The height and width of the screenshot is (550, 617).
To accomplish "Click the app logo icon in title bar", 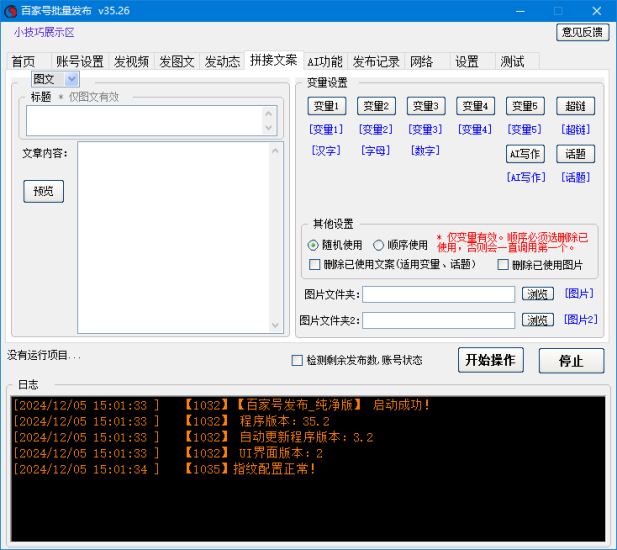I will point(10,11).
